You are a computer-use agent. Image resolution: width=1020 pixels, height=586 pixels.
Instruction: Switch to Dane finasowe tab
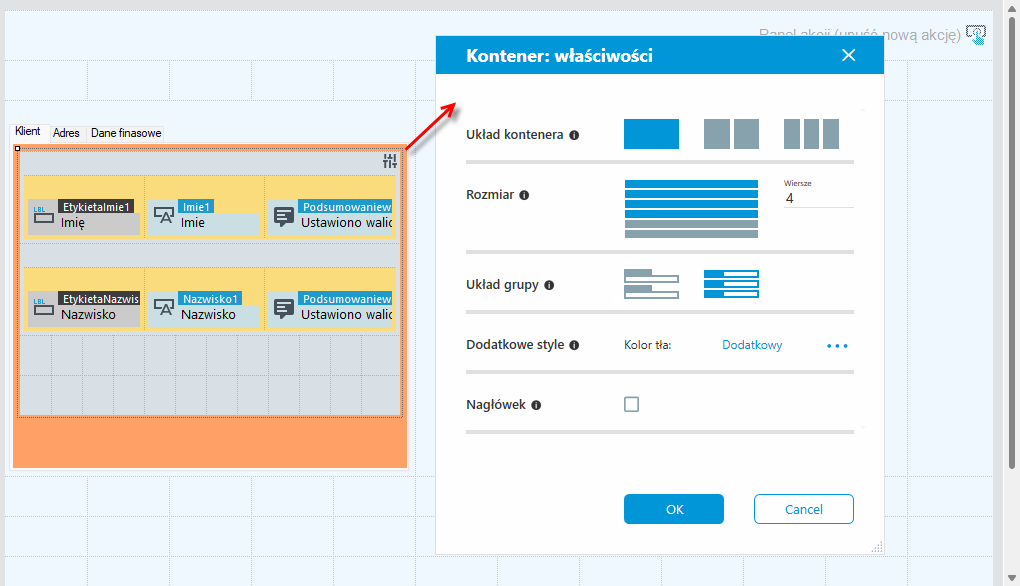click(x=126, y=133)
